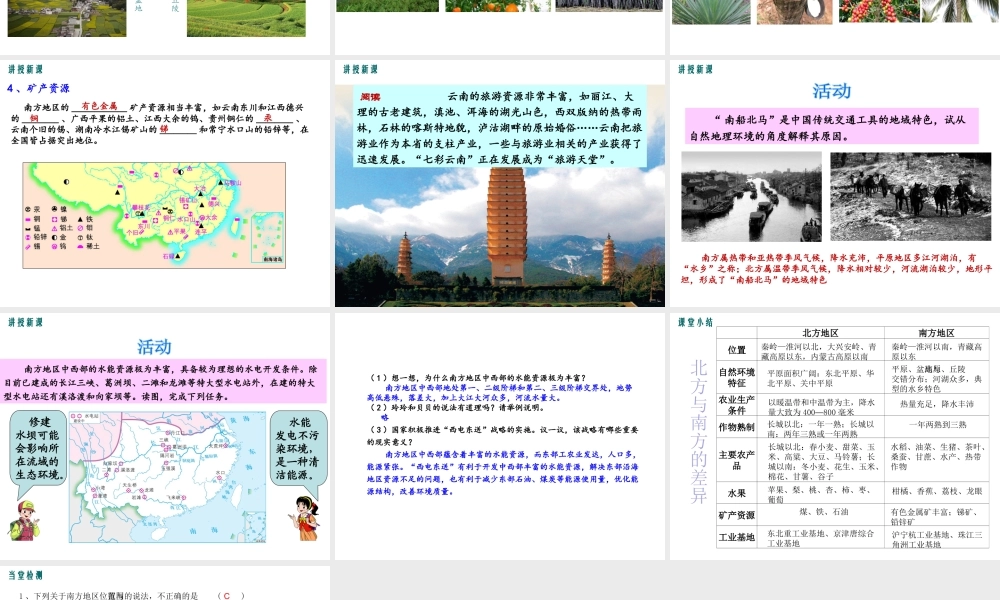Click question (3) text about 西电东送

click(x=503, y=435)
